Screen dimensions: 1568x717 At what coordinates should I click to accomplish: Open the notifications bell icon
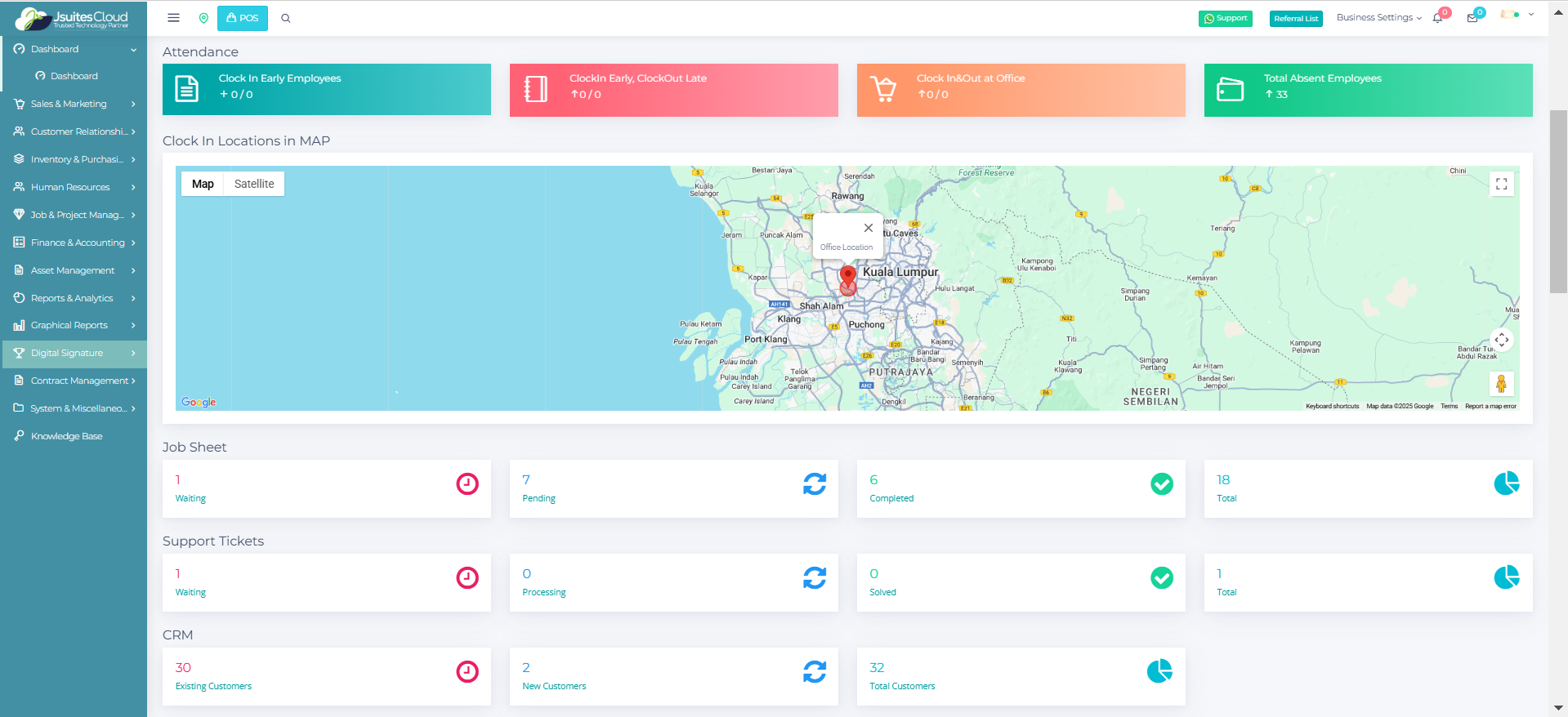(x=1437, y=18)
